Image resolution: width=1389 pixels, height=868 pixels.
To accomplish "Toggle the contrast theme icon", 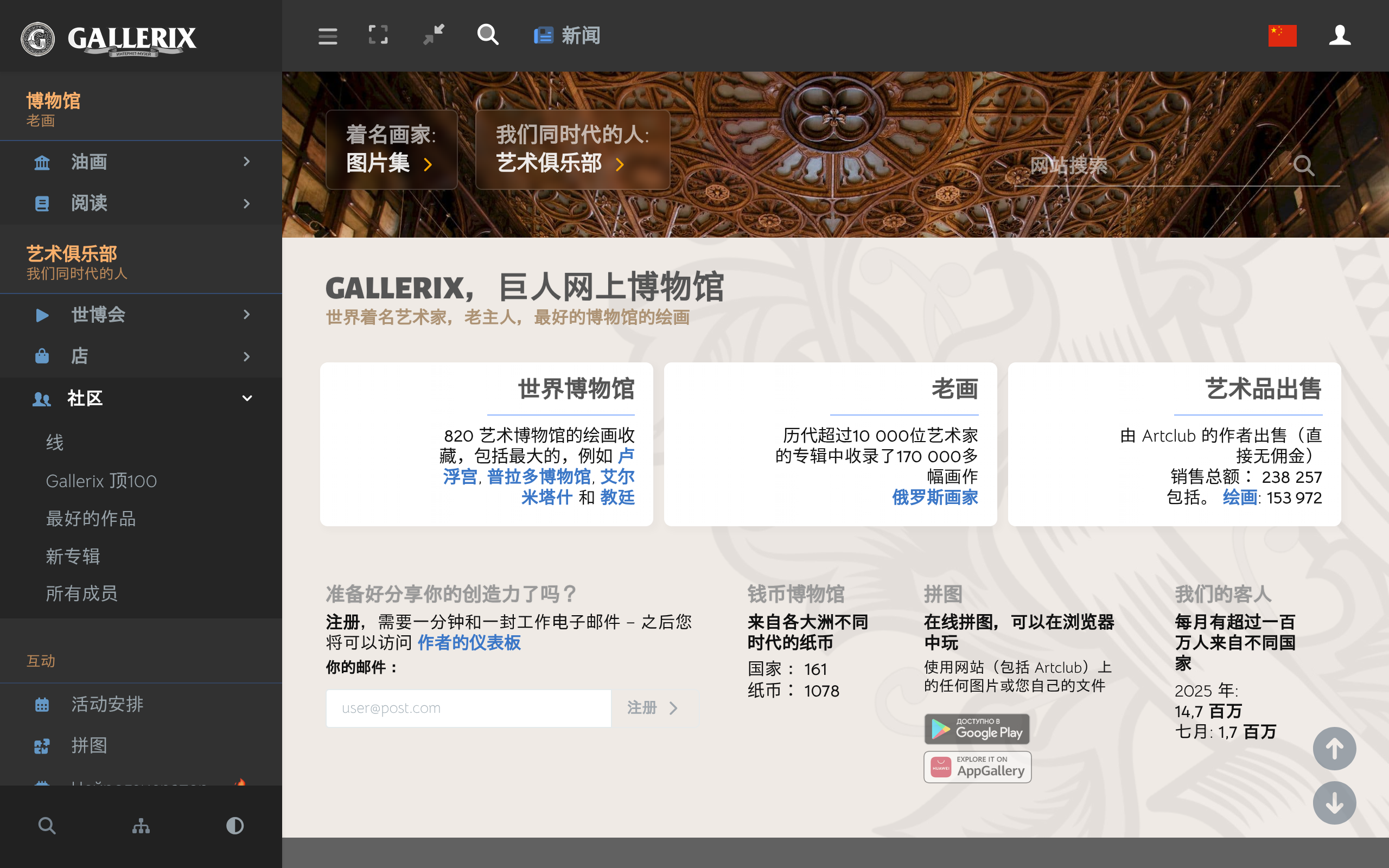I will click(235, 826).
